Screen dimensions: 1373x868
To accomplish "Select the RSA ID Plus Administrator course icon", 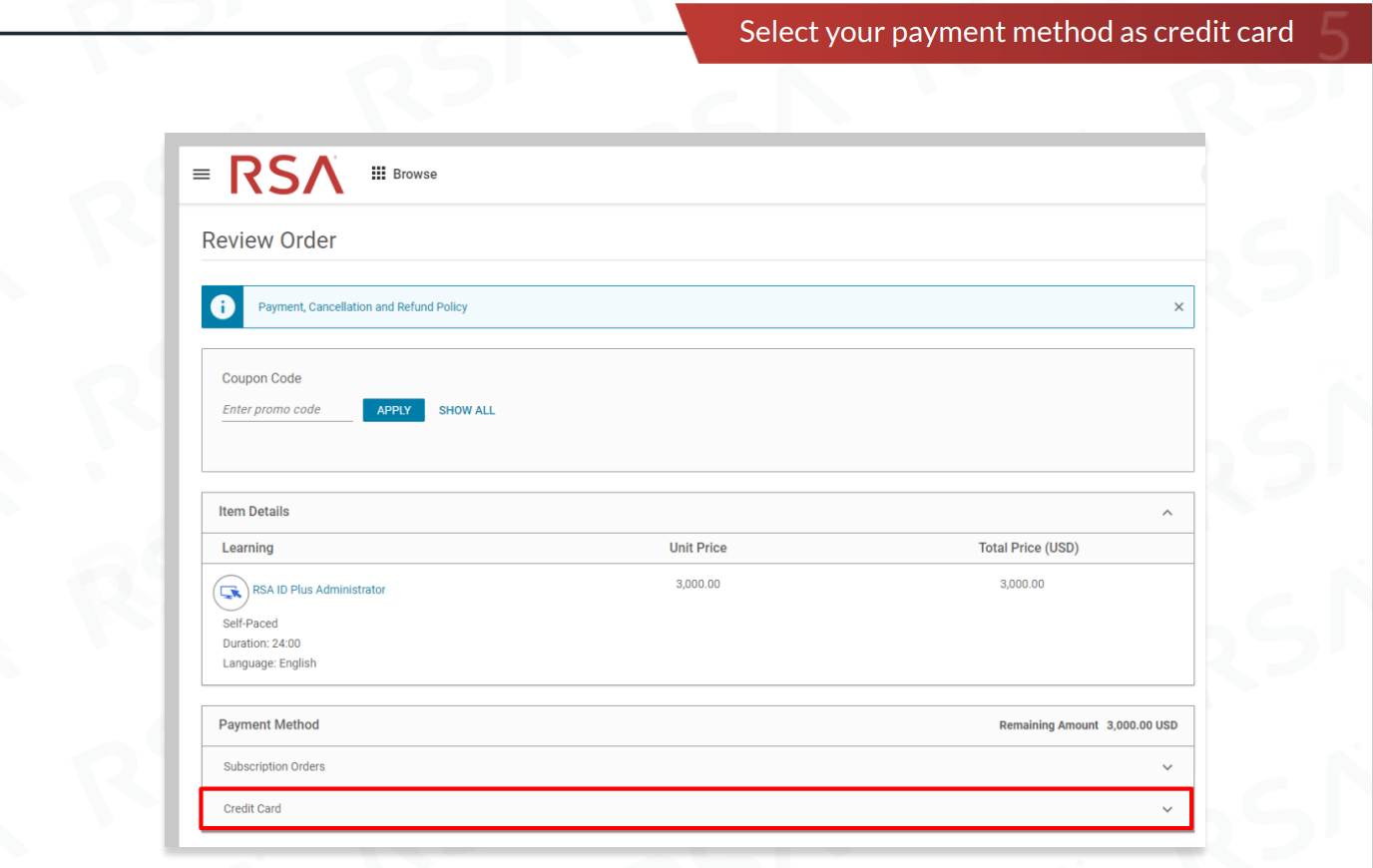I will pyautogui.click(x=230, y=592).
